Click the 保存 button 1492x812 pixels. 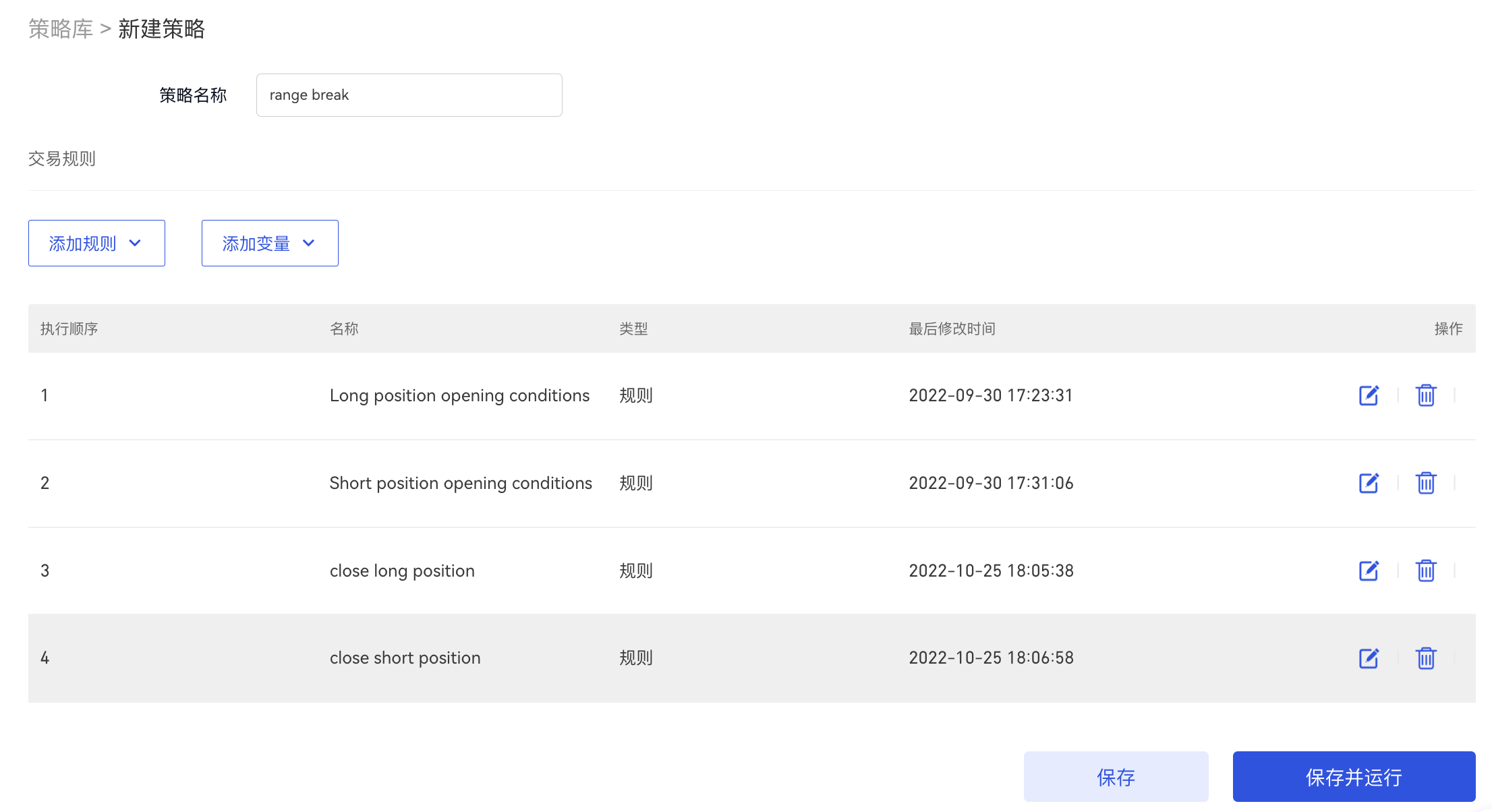[1116, 777]
